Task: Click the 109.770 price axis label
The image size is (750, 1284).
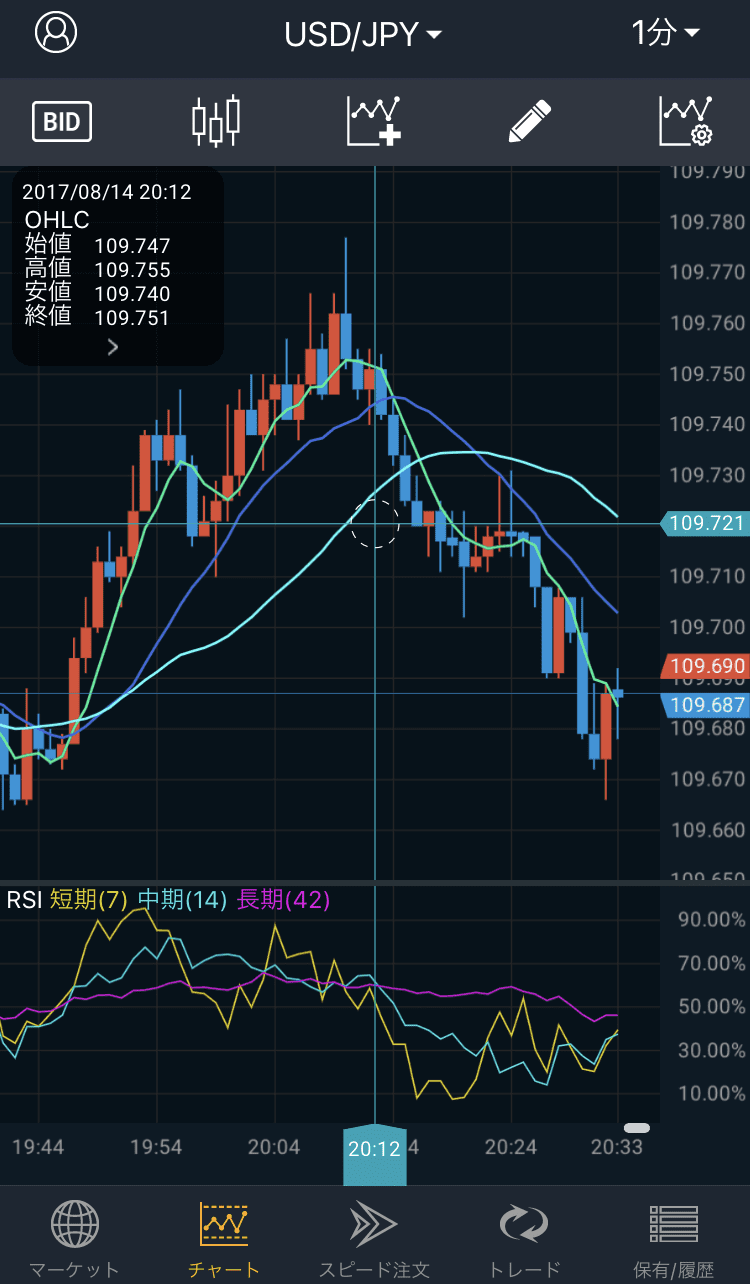Action: [707, 272]
